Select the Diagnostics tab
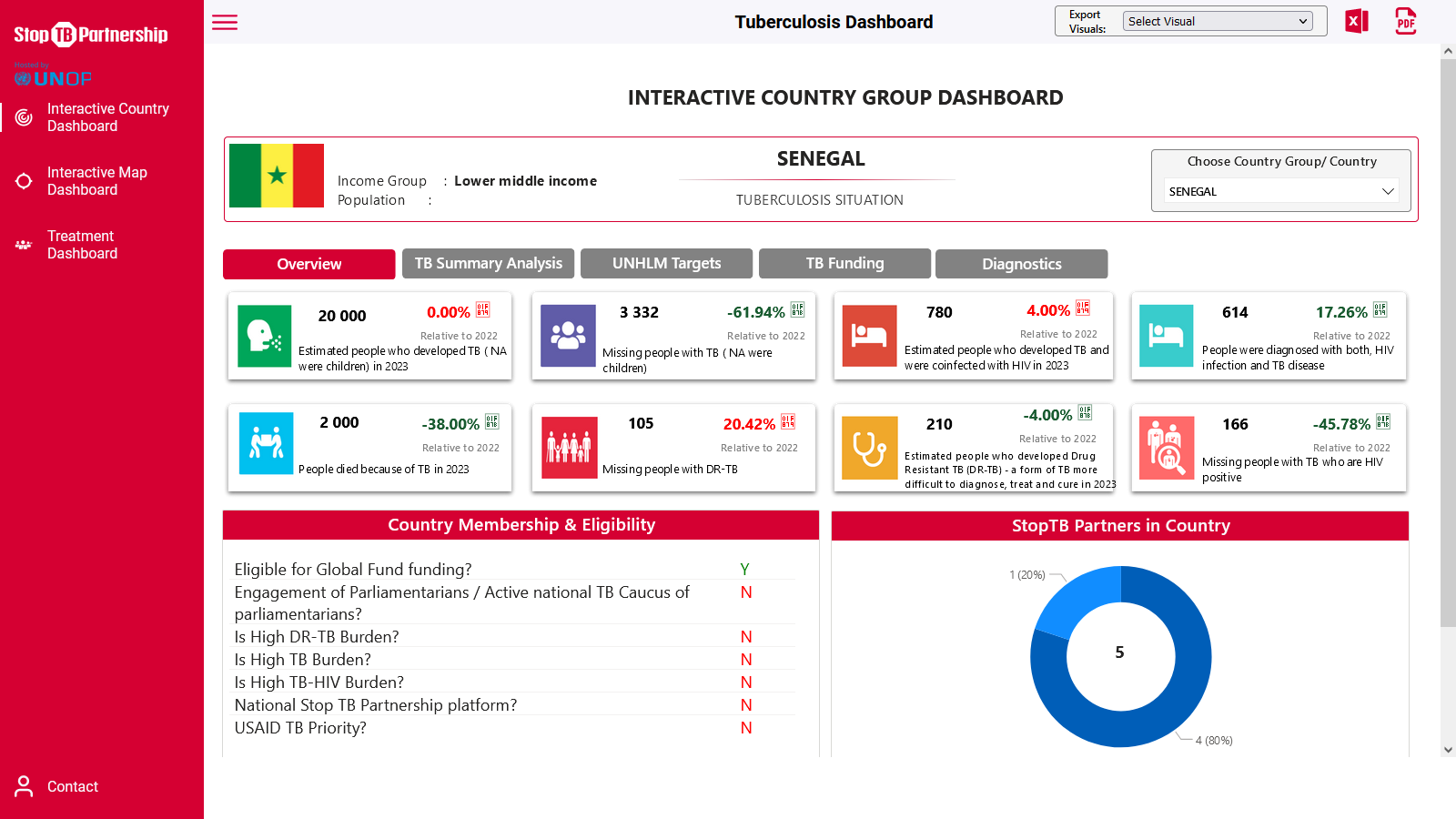Screen dimensions: 1456x819 1021,264
